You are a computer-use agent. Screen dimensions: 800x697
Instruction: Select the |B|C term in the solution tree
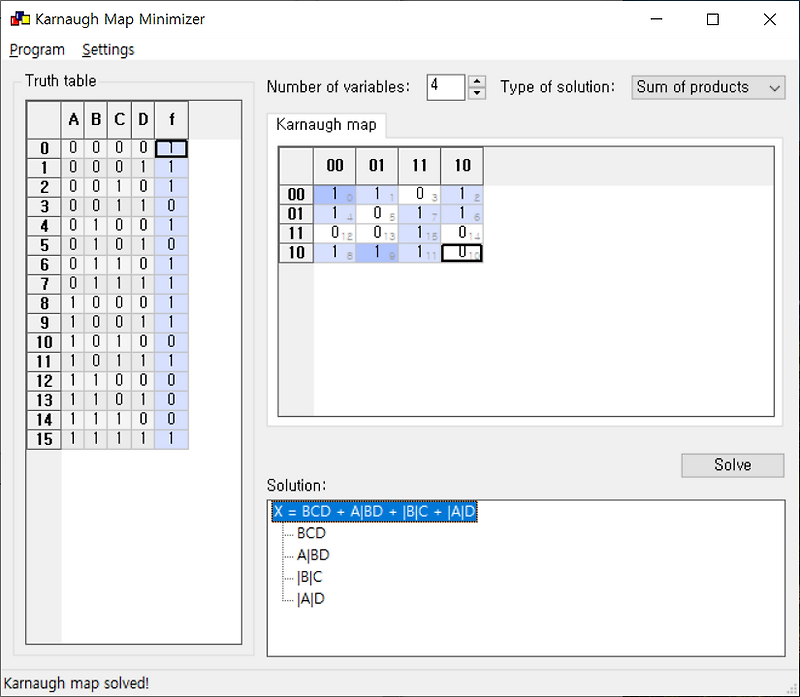(311, 577)
